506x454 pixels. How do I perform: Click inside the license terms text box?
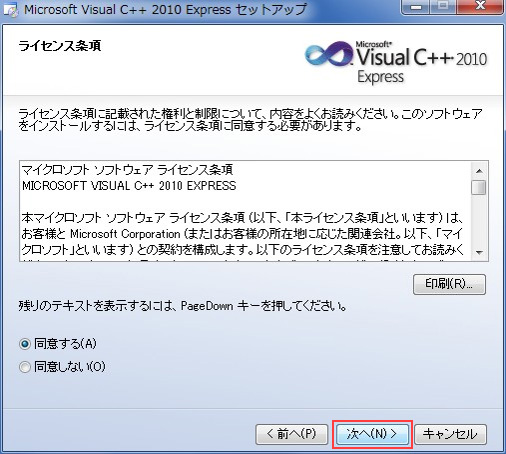coord(245,211)
